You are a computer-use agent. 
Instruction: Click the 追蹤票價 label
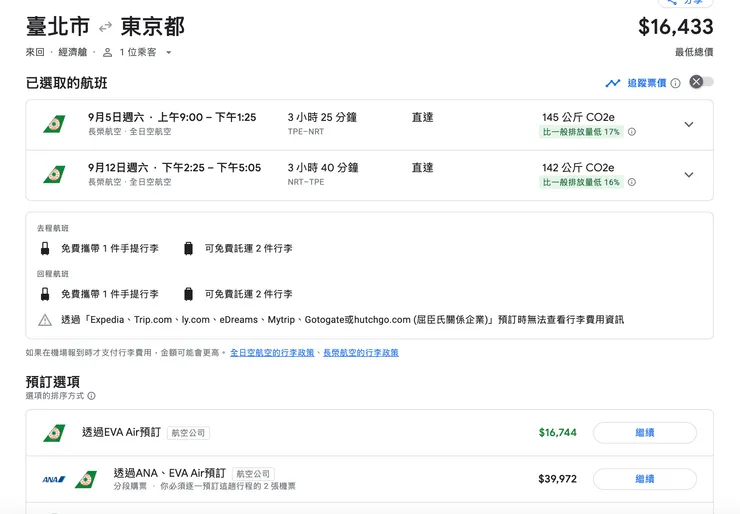647,84
